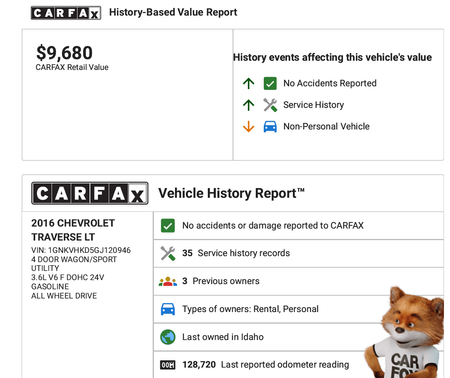Click odometer icon beside 128,720 reading
Image resolution: width=450 pixels, height=378 pixels.
(x=168, y=365)
